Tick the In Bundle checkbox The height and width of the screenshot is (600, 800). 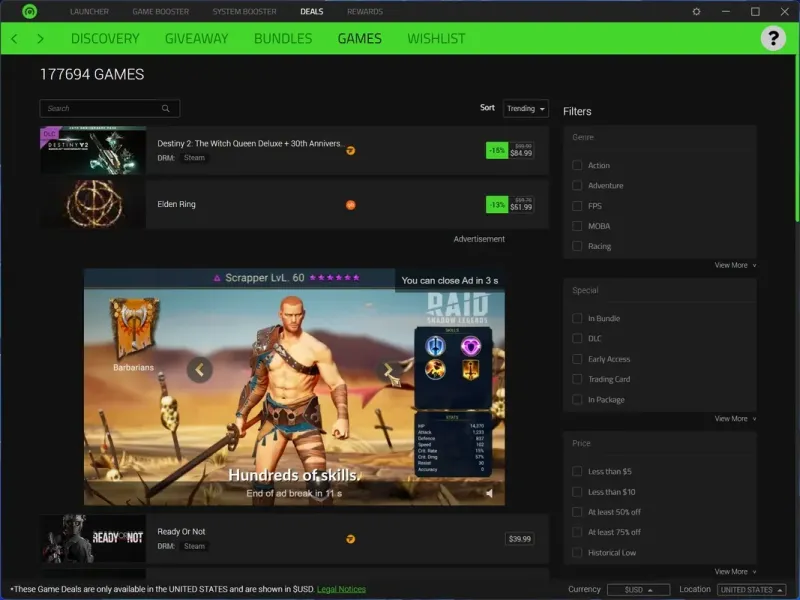pyautogui.click(x=577, y=318)
